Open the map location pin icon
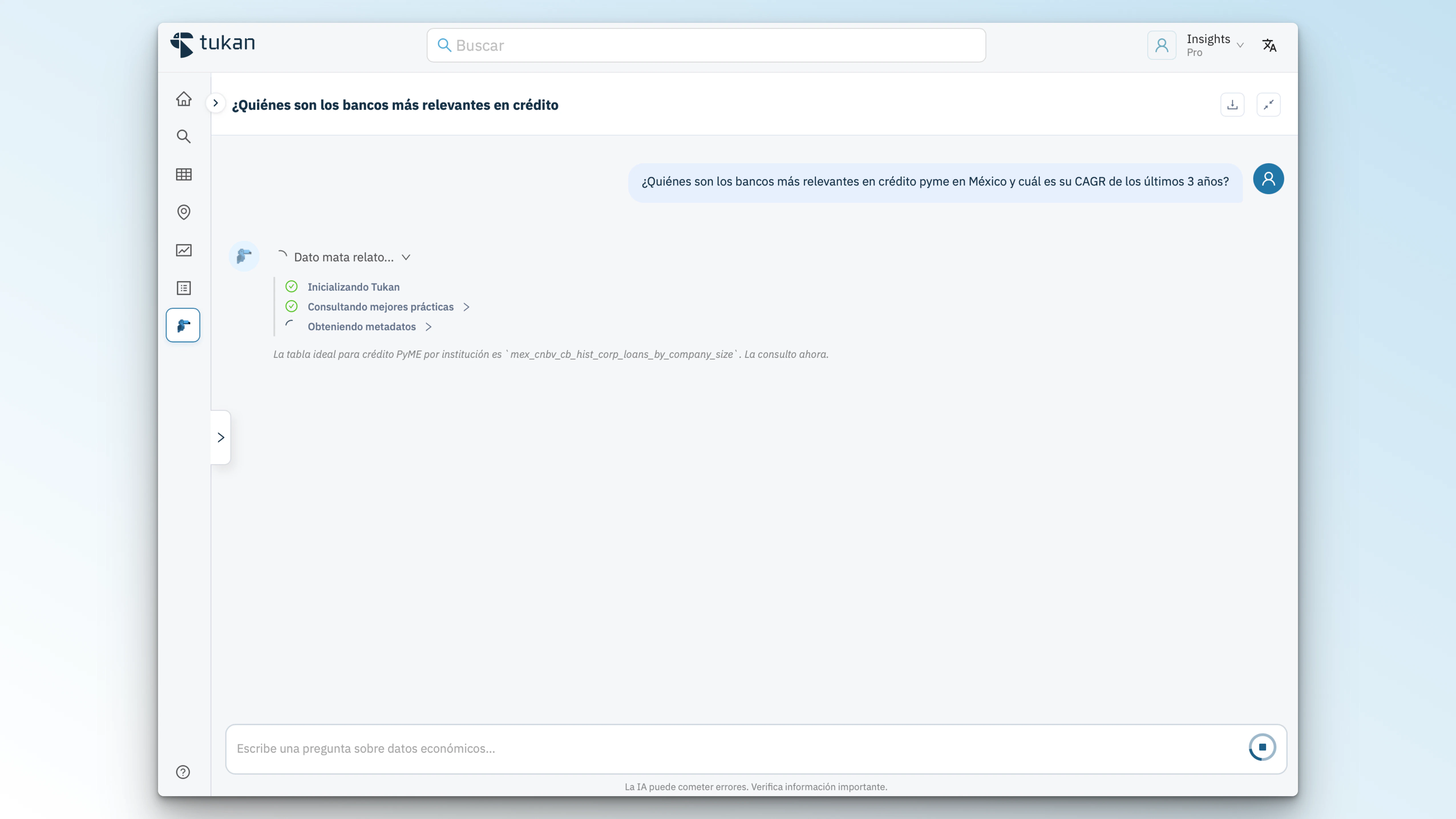The height and width of the screenshot is (819, 1456). pos(184,212)
